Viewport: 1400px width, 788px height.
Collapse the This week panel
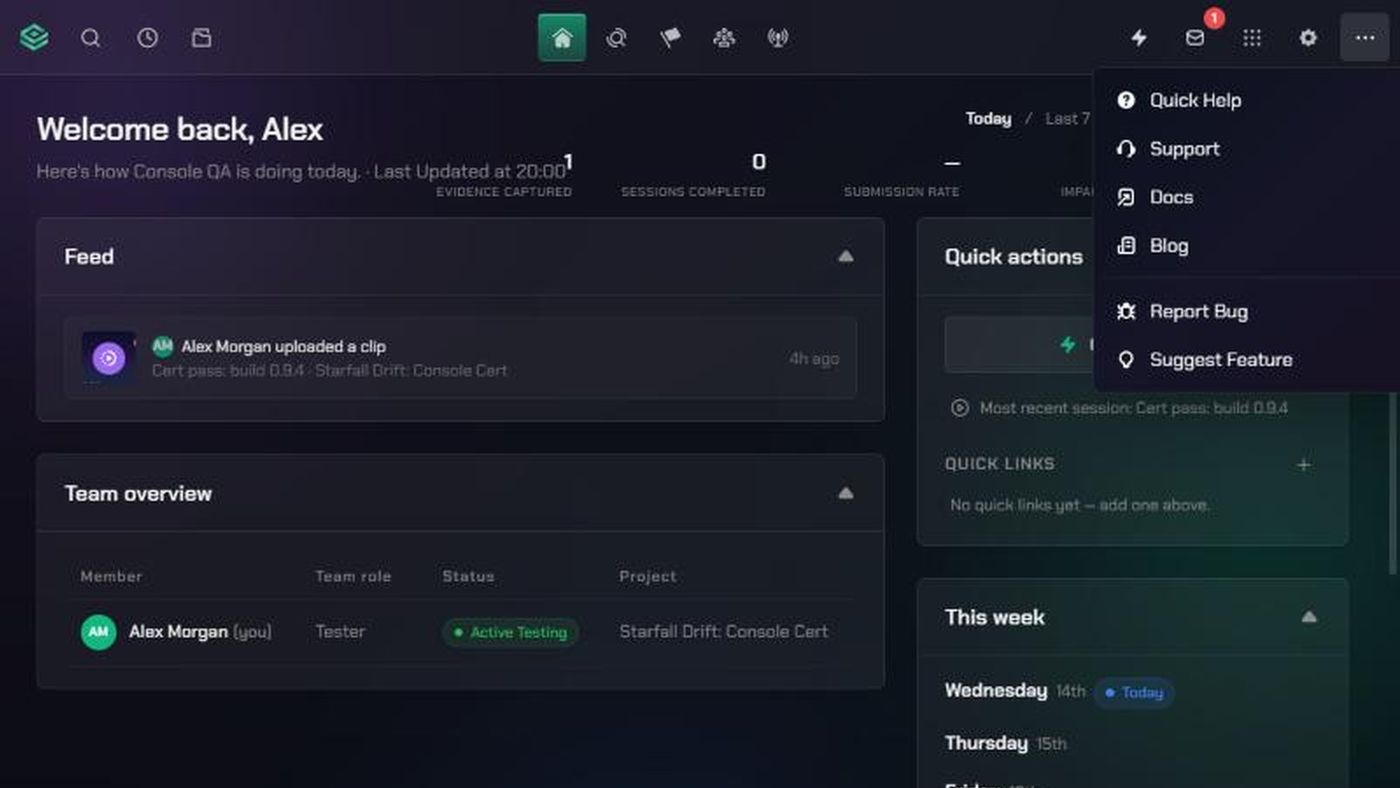click(x=1309, y=617)
